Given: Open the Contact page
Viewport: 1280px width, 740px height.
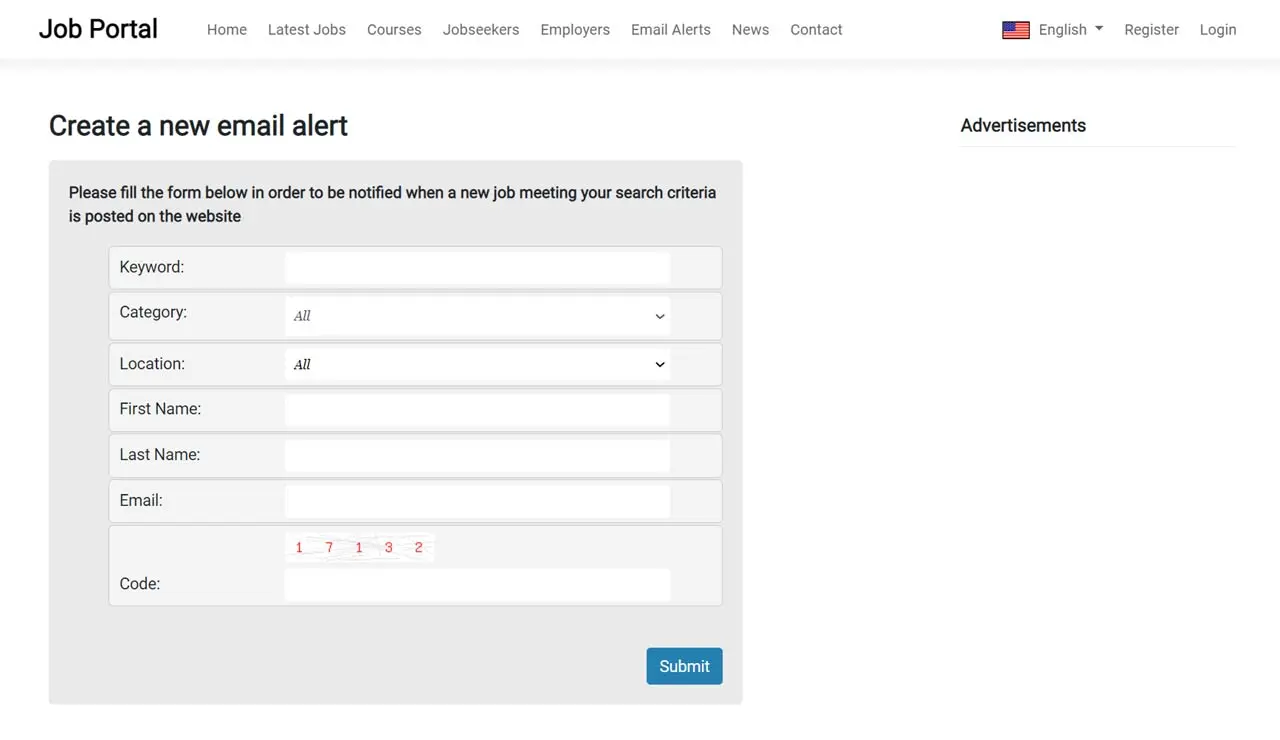Looking at the screenshot, I should pos(816,30).
